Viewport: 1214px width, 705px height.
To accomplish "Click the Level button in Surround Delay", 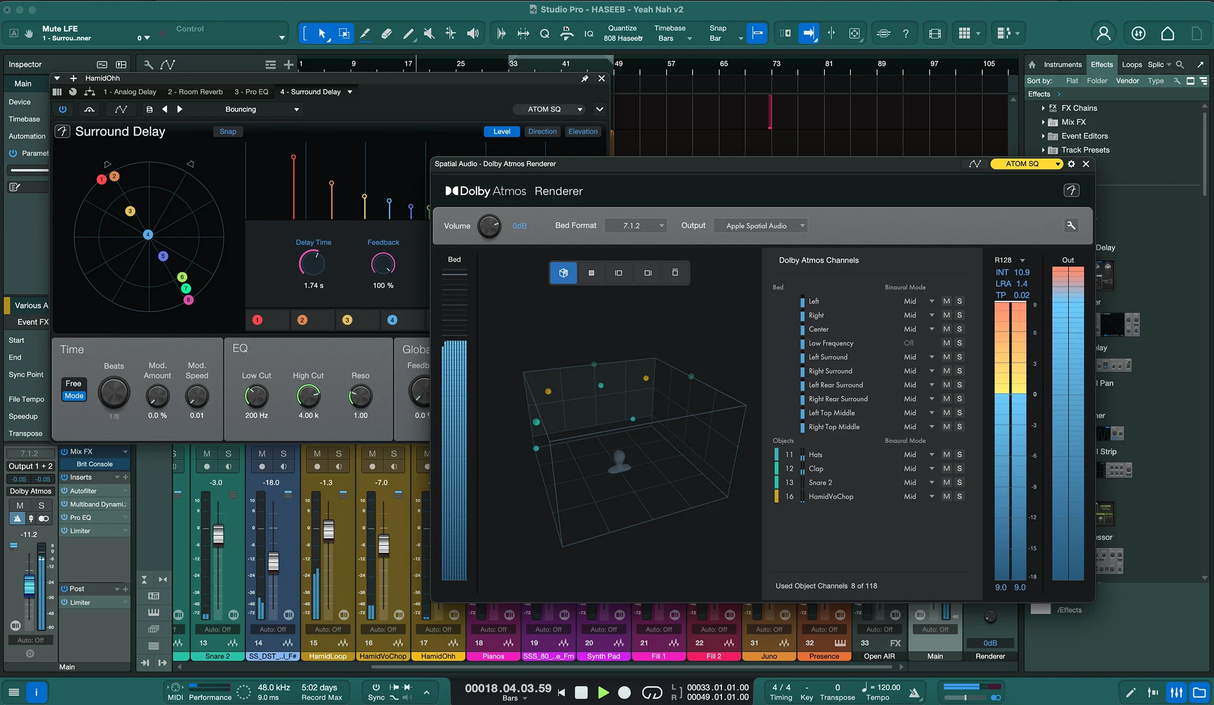I will point(501,132).
